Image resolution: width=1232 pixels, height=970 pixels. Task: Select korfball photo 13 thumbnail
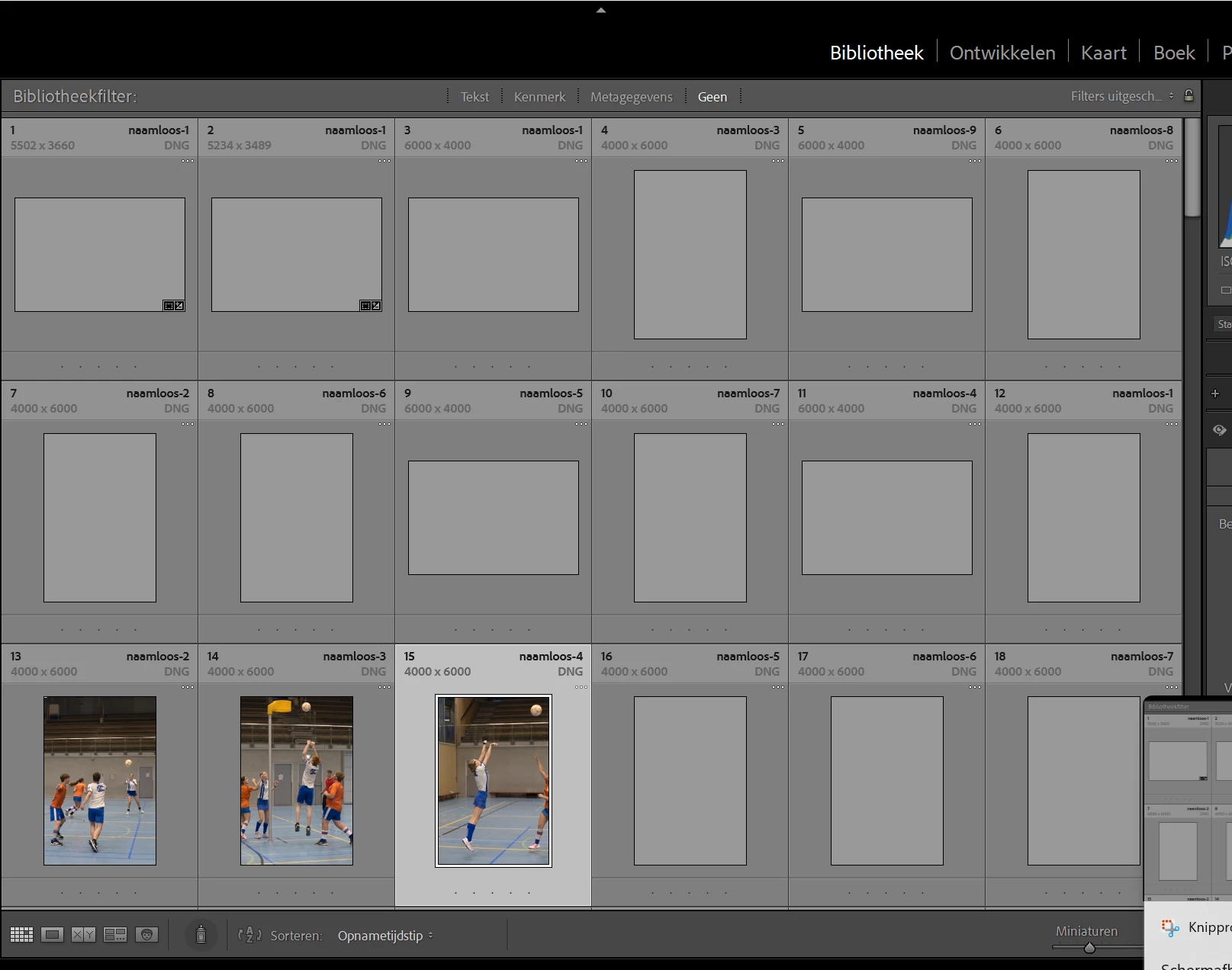[100, 781]
